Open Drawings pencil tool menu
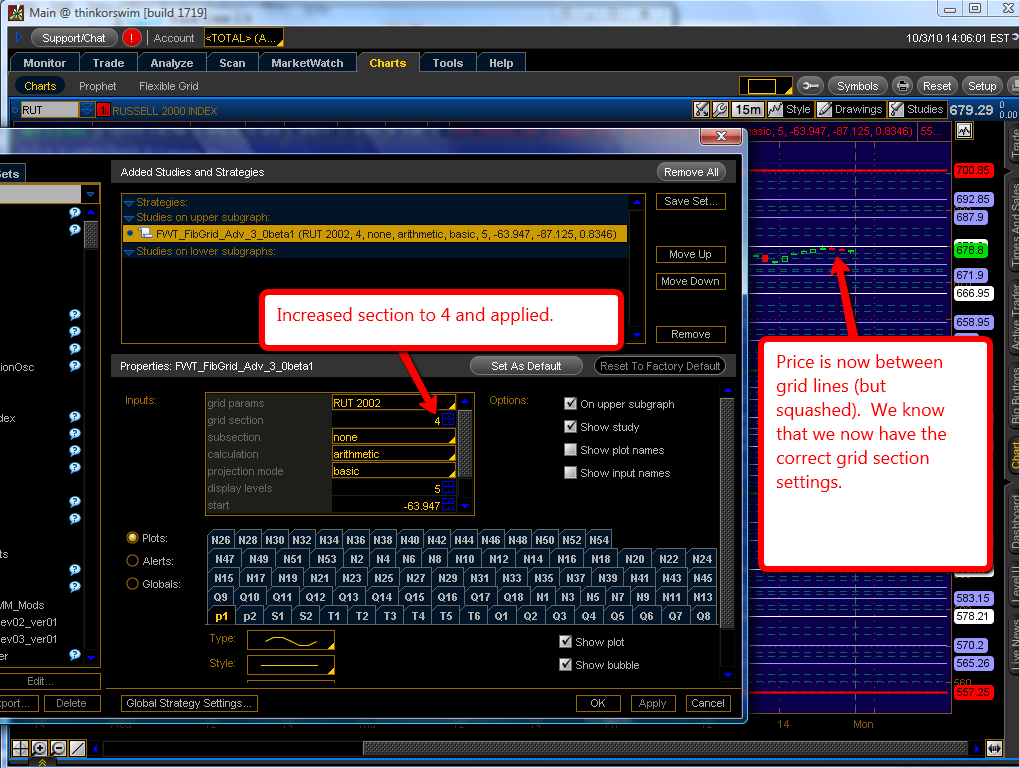Image resolution: width=1019 pixels, height=768 pixels. point(850,110)
